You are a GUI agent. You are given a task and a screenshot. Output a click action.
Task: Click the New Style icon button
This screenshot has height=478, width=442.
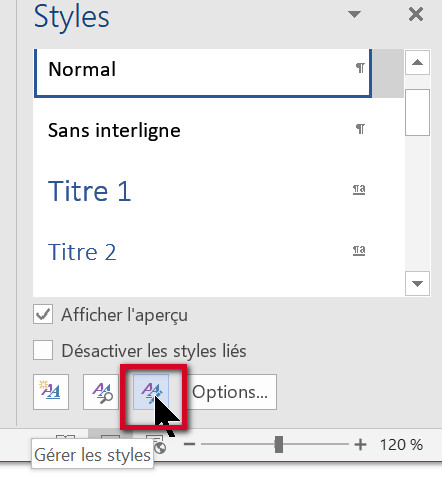[x=51, y=392]
